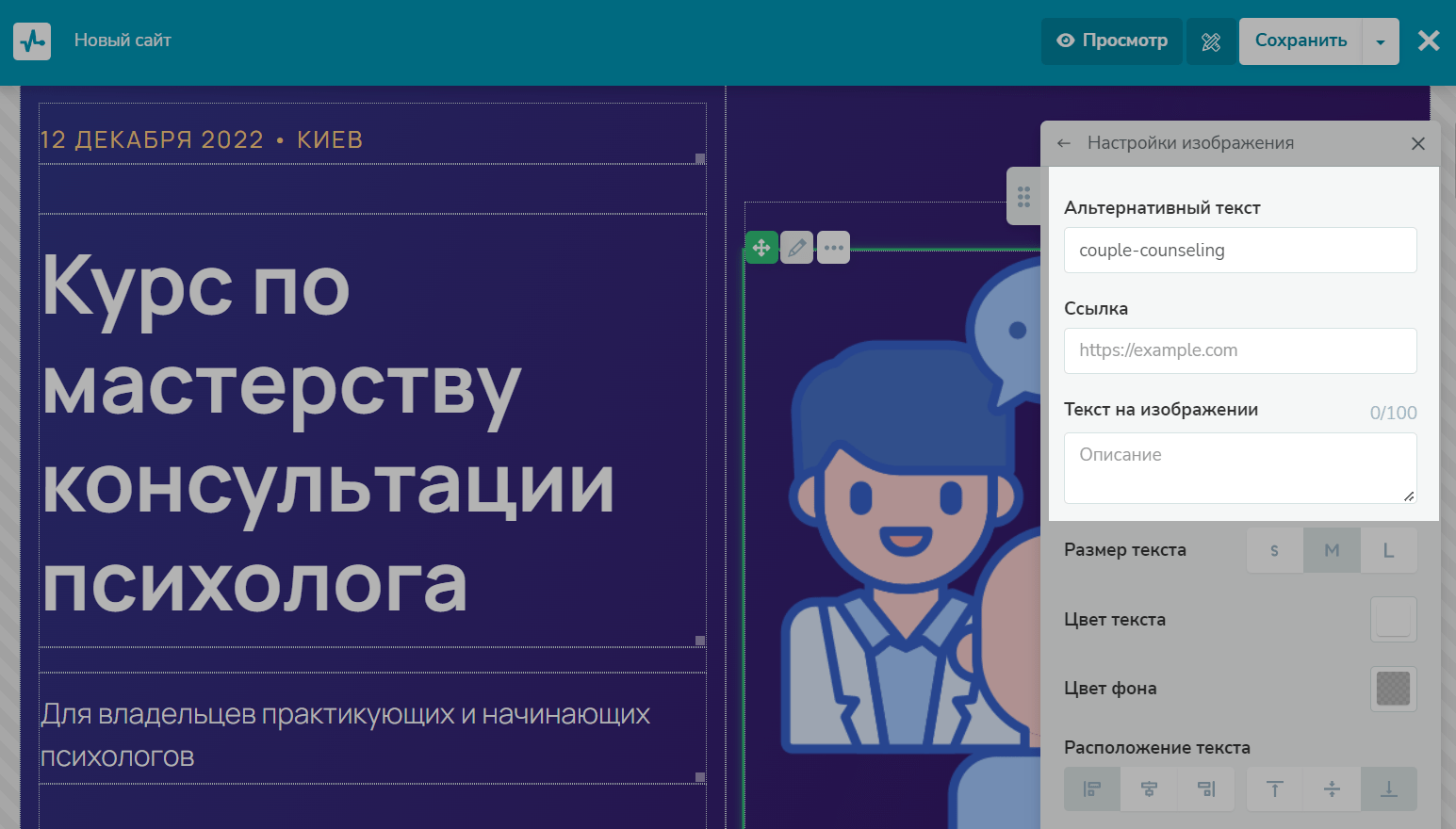Close the Настройки изображения panel
Screen dimensions: 1456x829
tap(1418, 143)
